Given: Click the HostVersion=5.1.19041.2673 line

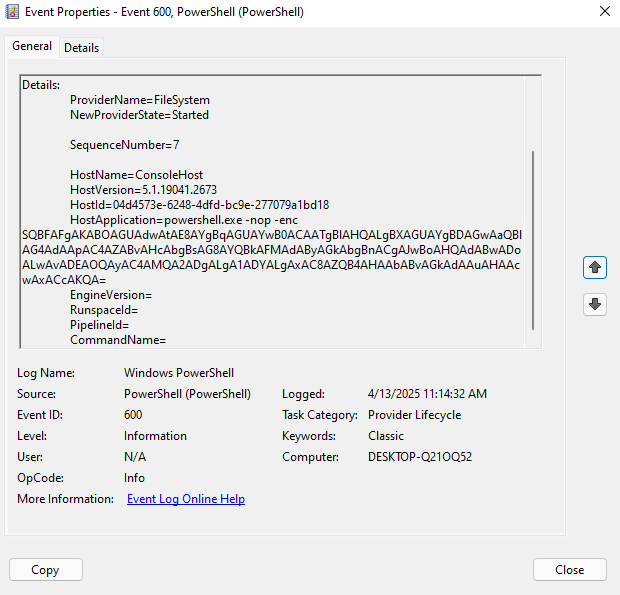Looking at the screenshot, I should (144, 190).
